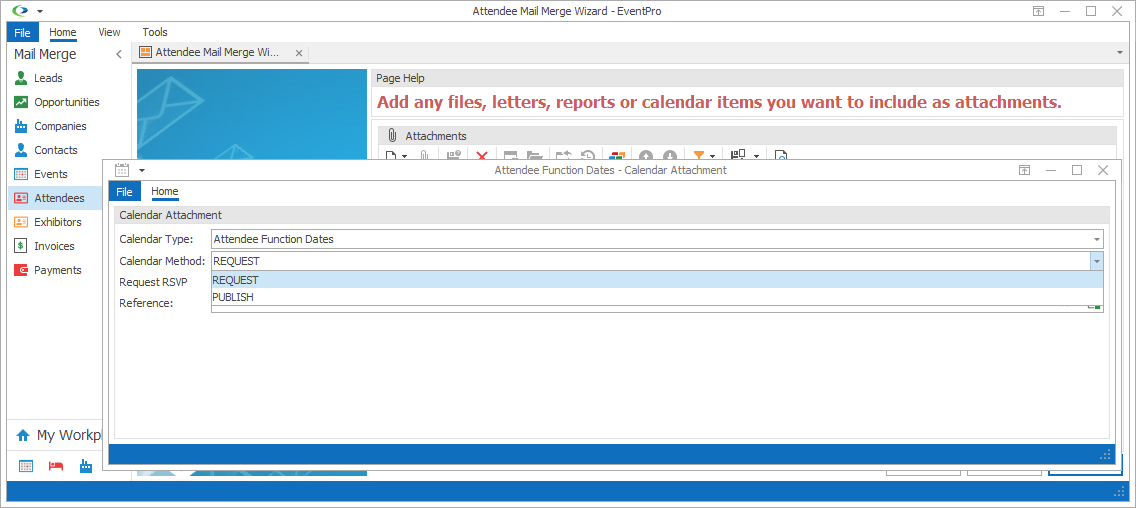Click the blue factory icon in bottom strip
Viewport: 1136px width, 508px height.
coord(85,465)
